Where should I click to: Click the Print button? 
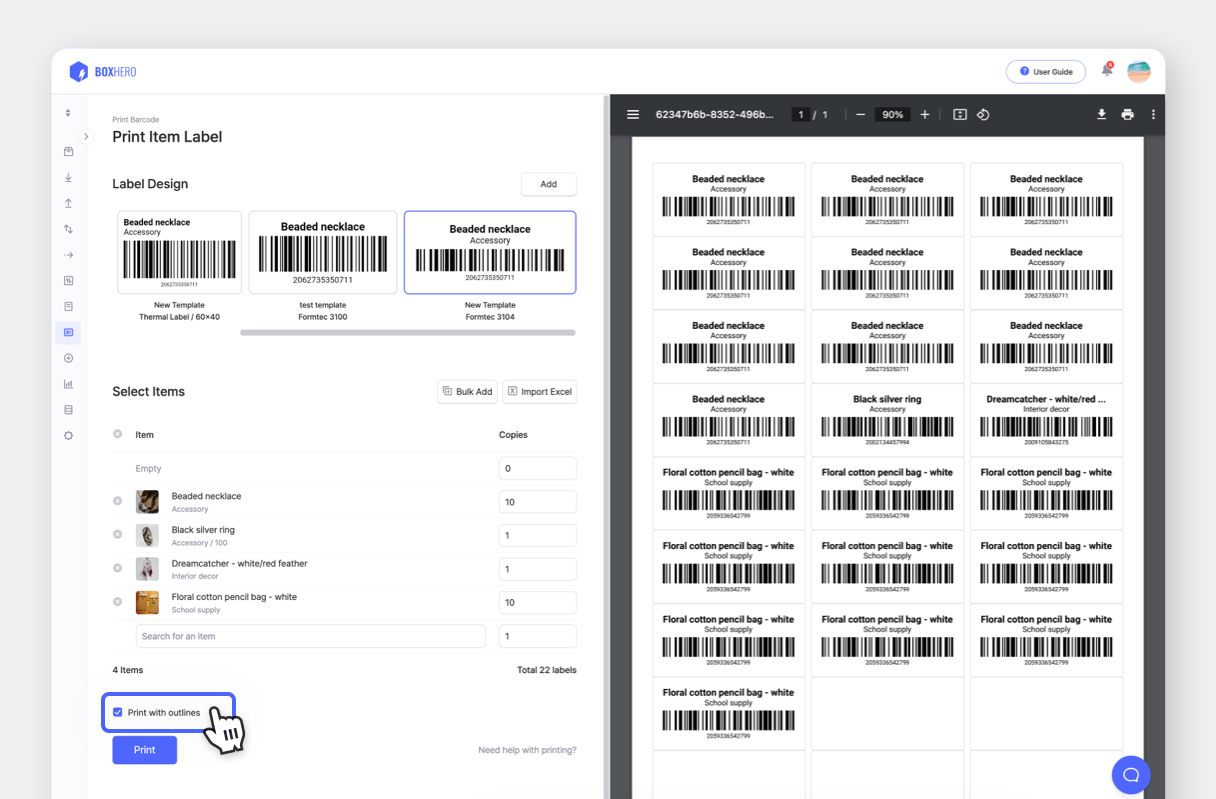coord(144,749)
